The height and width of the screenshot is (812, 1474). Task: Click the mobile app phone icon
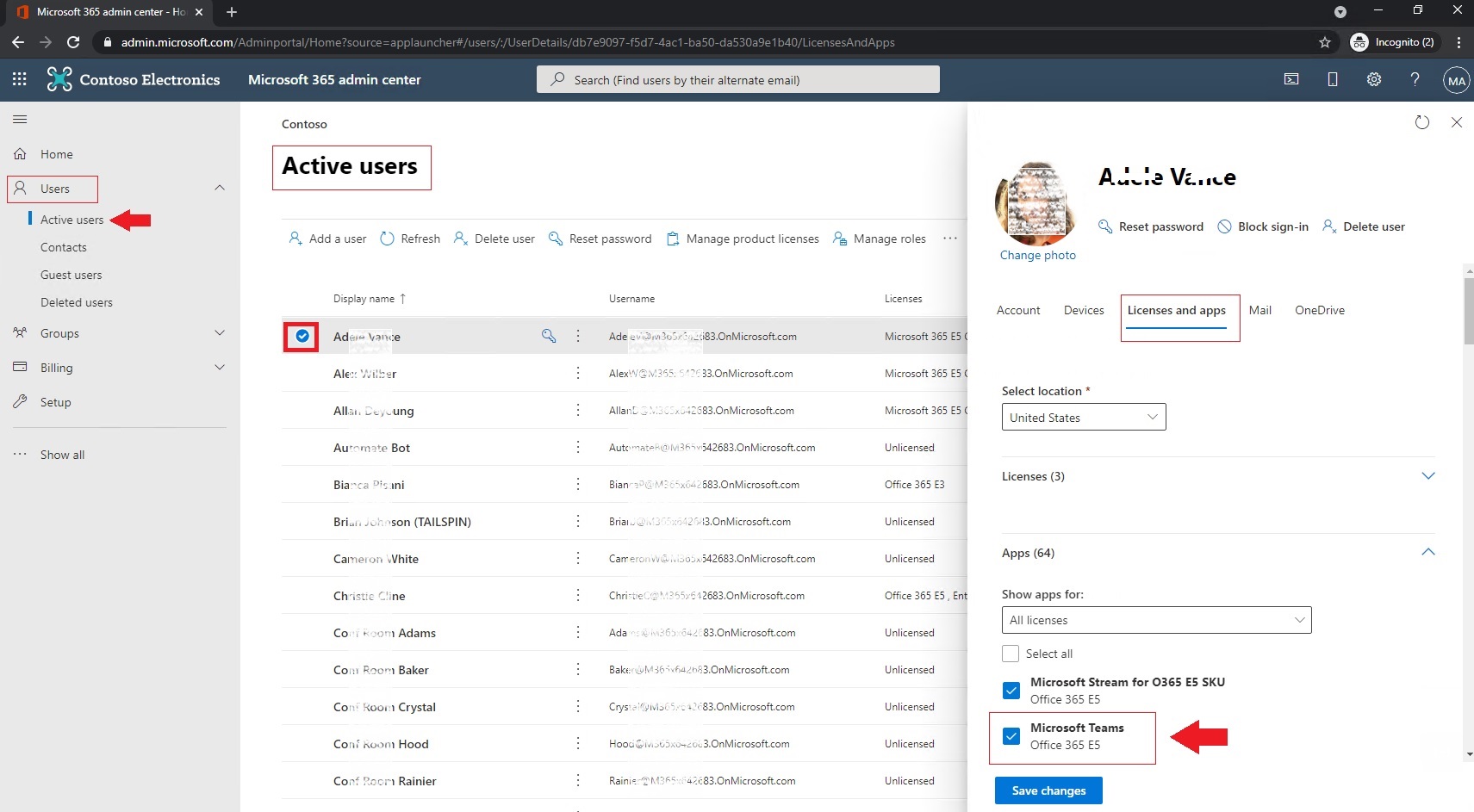(1333, 79)
